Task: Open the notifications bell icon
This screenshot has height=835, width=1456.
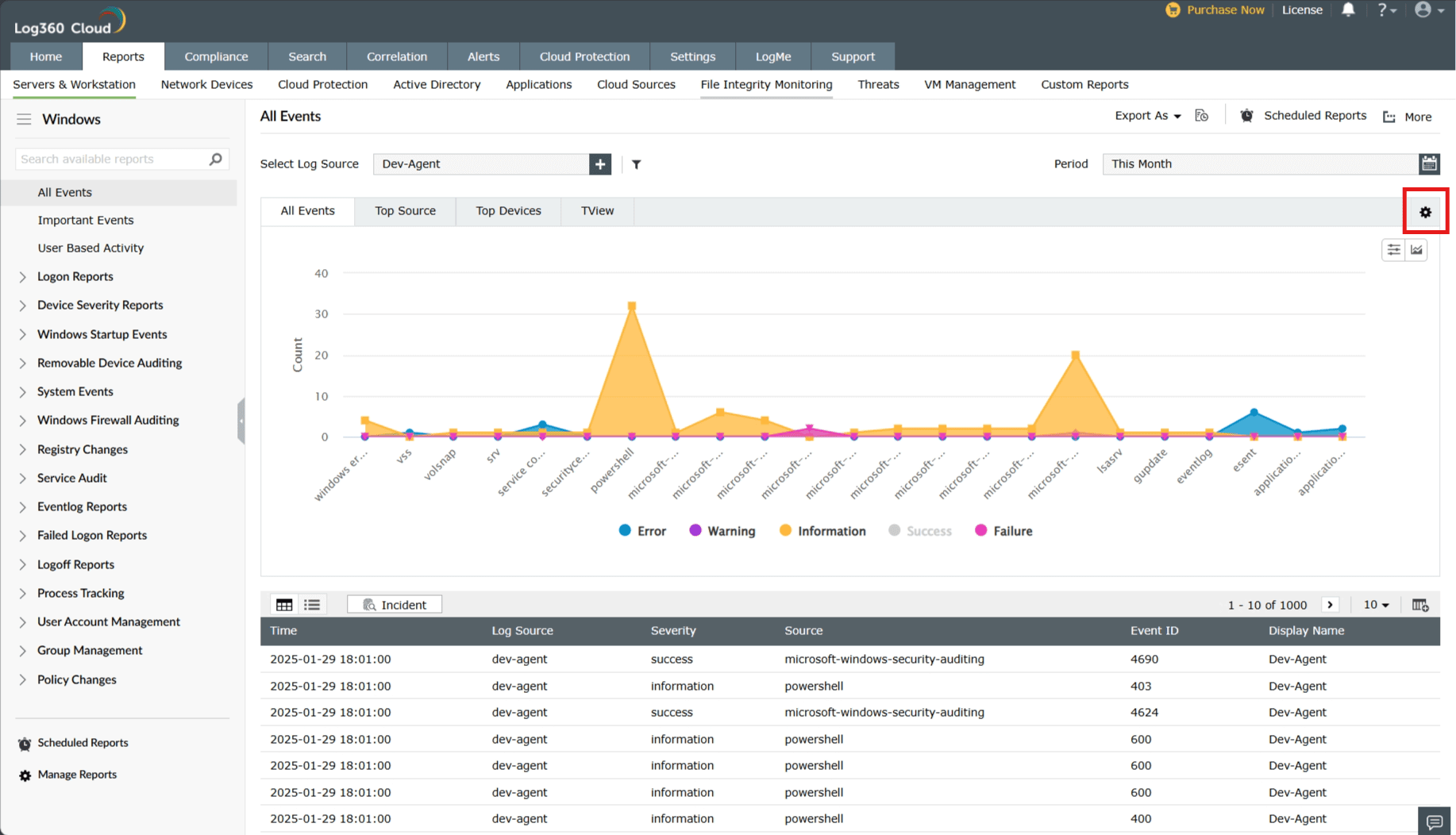Action: click(x=1348, y=10)
